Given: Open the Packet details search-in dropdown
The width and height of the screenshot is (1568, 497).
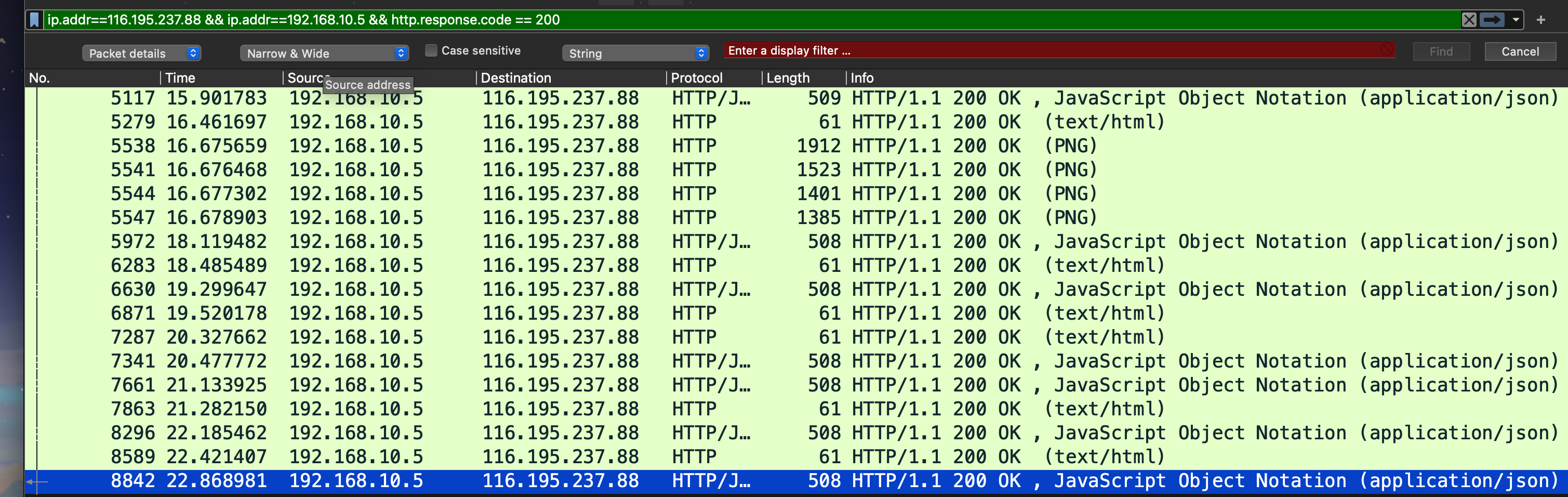Looking at the screenshot, I should click(x=141, y=53).
